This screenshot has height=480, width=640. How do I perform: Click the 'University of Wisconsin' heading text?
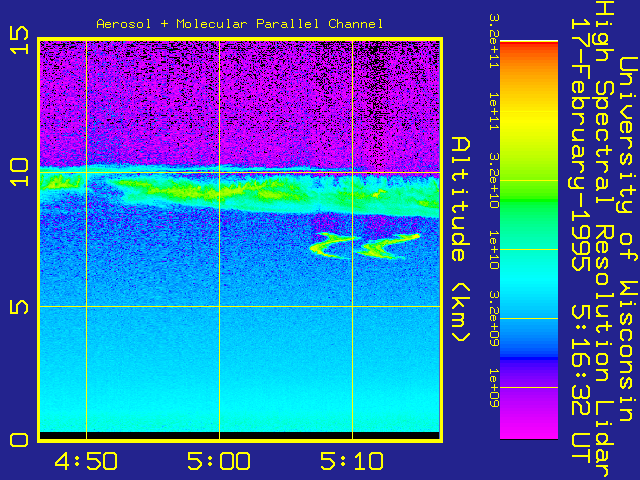pyautogui.click(x=629, y=240)
